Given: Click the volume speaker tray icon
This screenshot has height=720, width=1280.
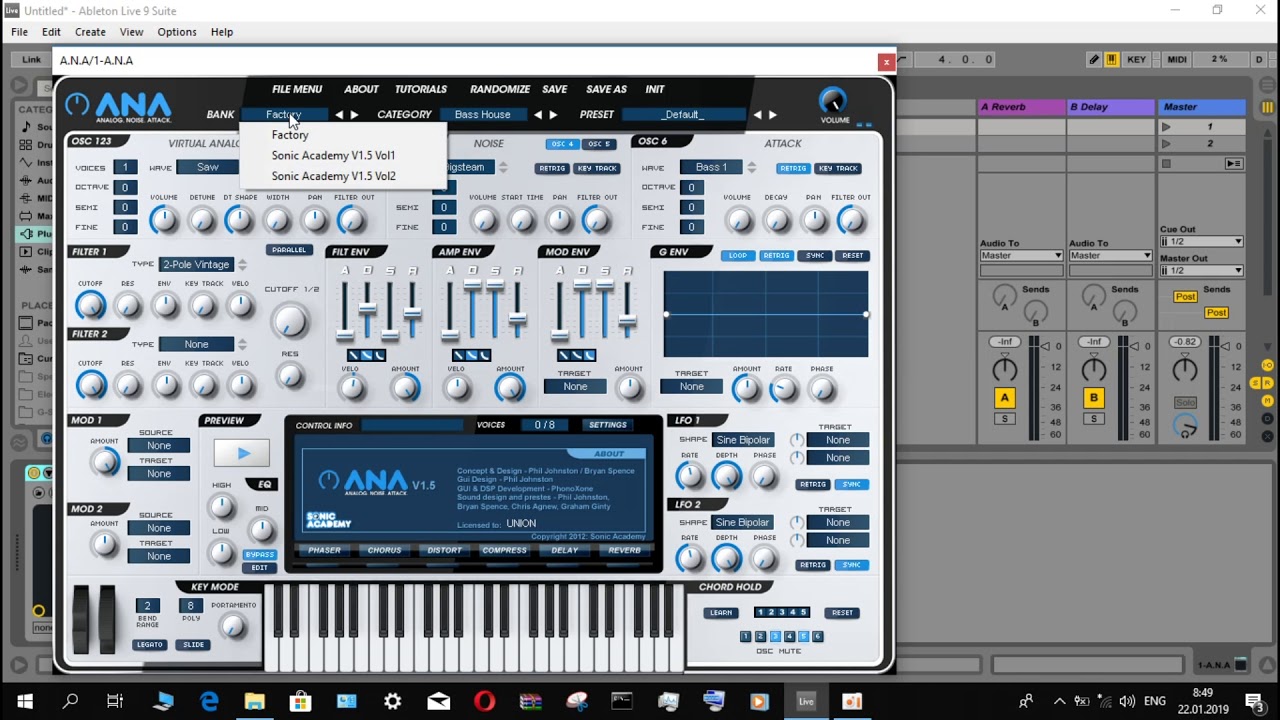Looking at the screenshot, I should click(x=1127, y=701).
